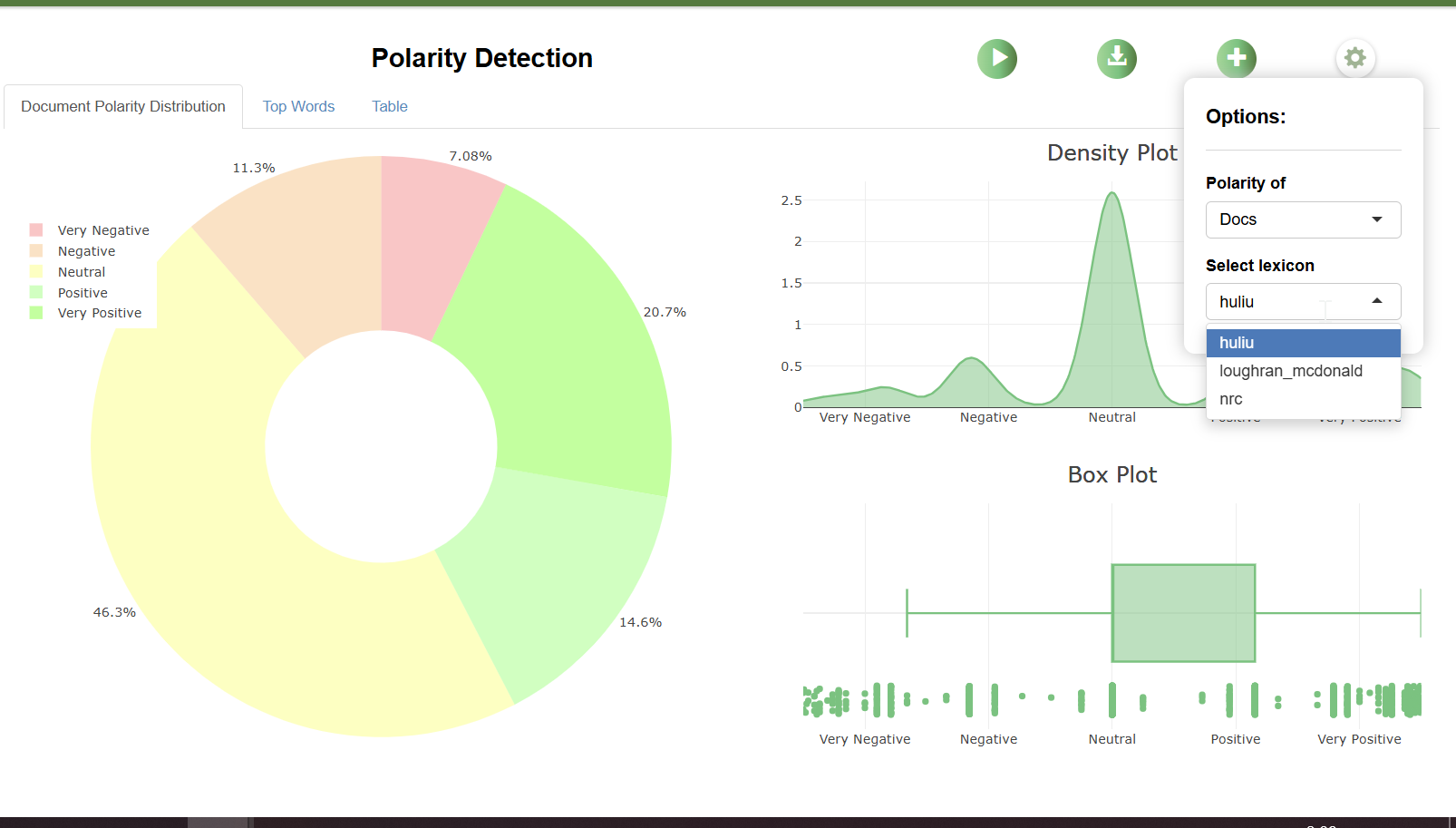Screen dimensions: 1456x828
Task: Click the green plus add icon
Action: (x=1237, y=59)
